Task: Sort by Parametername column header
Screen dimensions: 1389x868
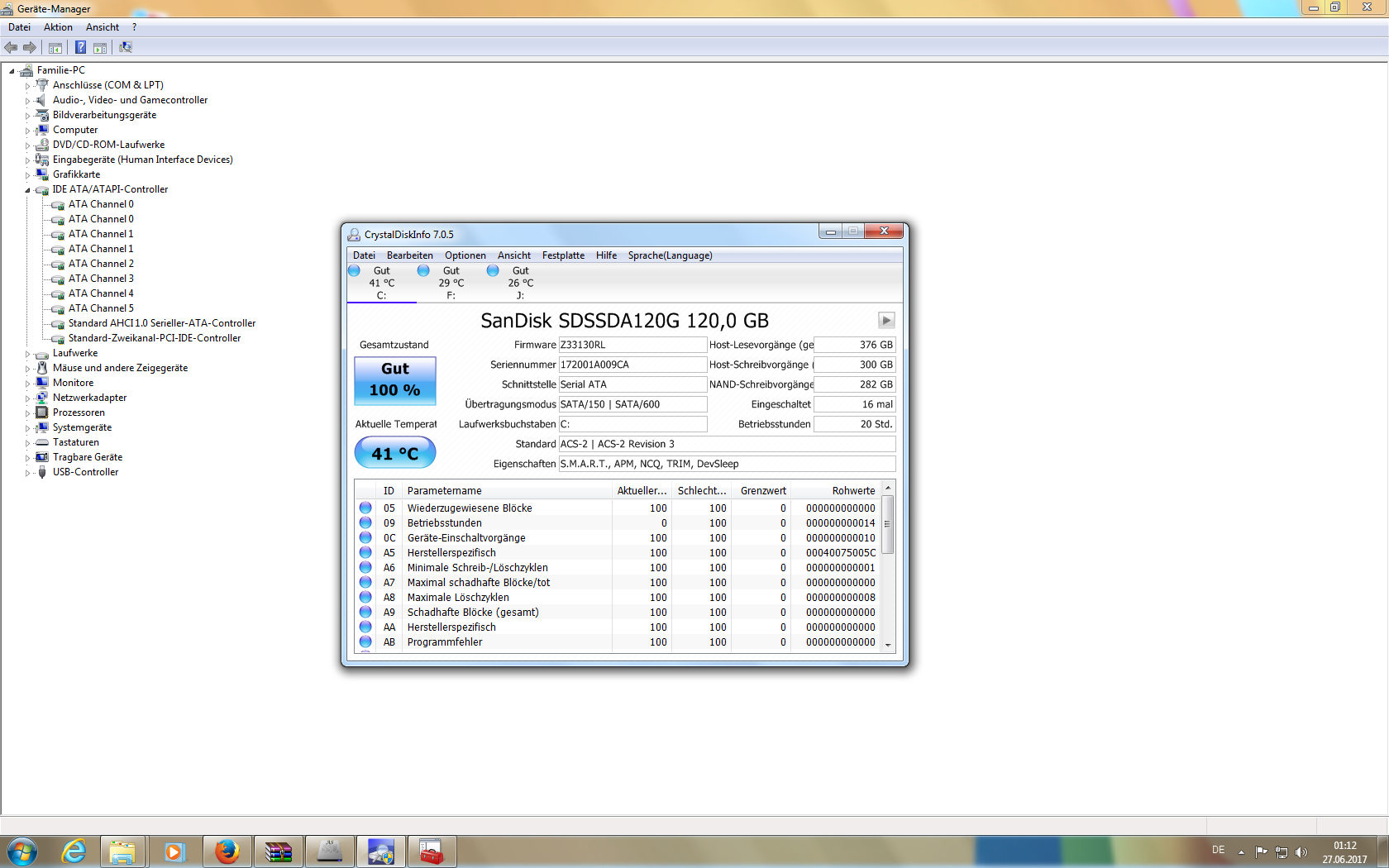Action: (x=508, y=490)
